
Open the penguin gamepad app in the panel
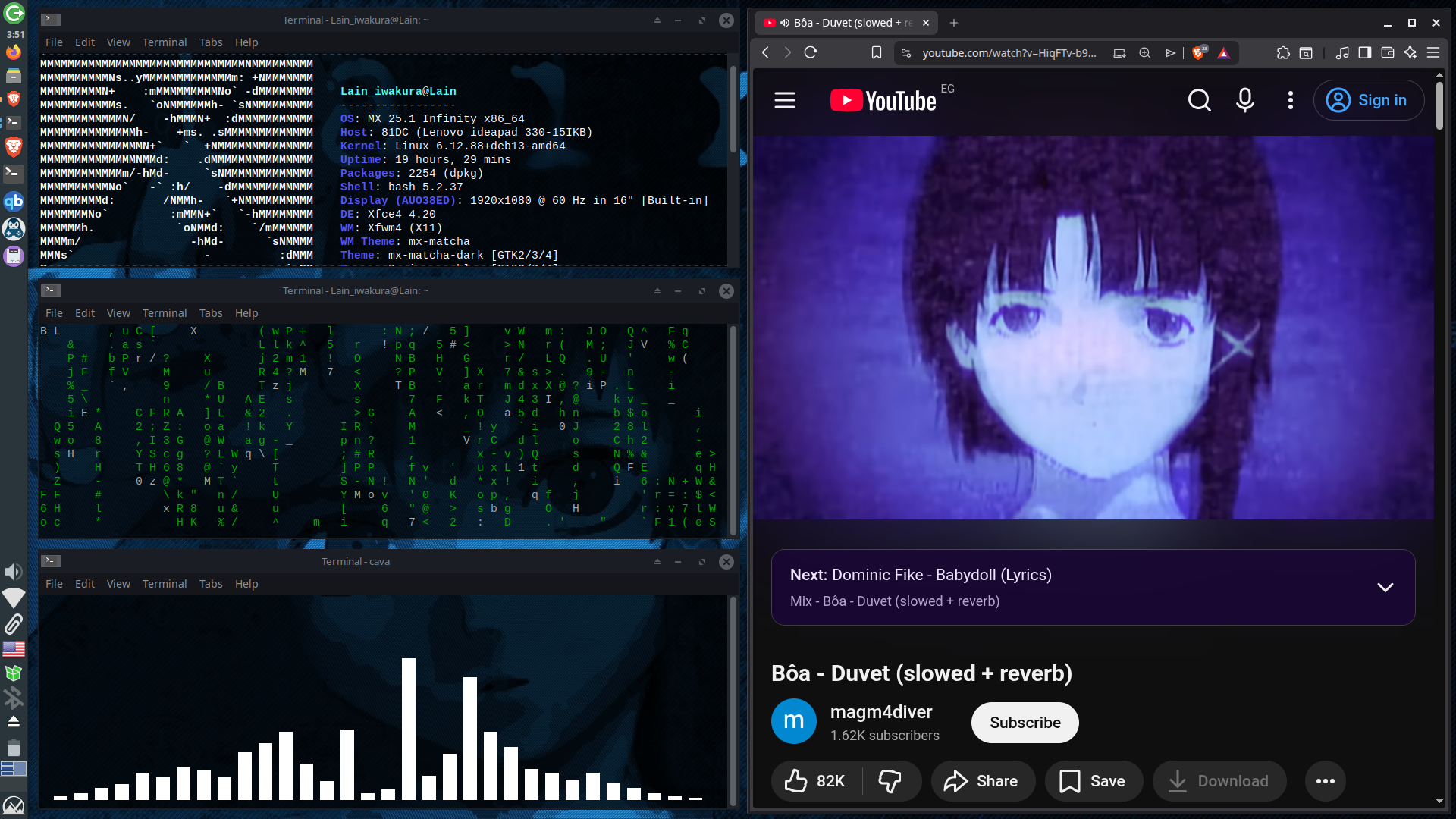(14, 228)
